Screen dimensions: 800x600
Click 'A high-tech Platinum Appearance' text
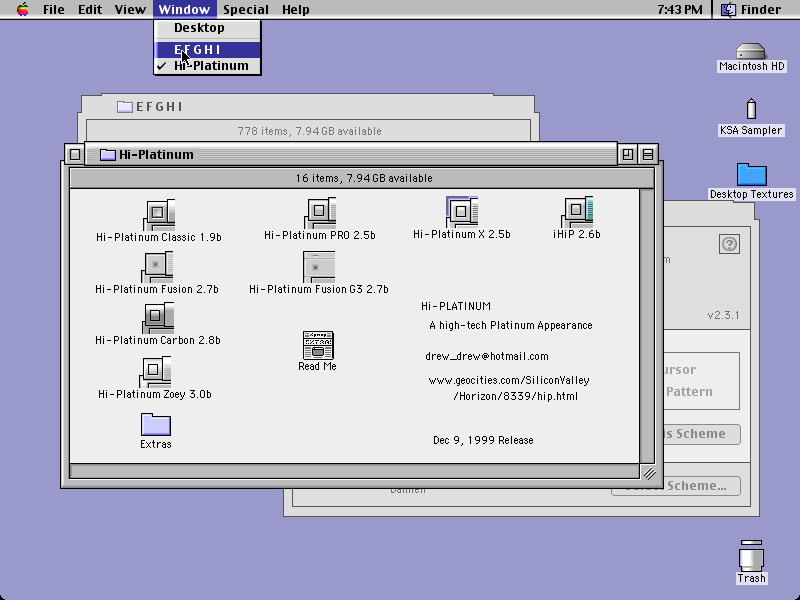[511, 326]
